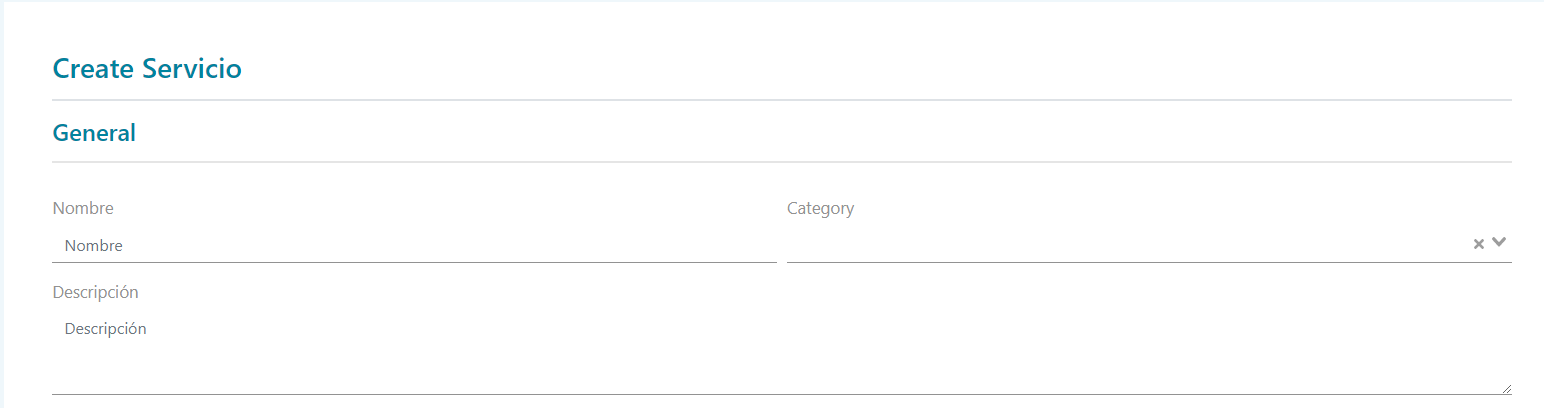The image size is (1544, 408).
Task: Select the Create Servicio page heading
Action: (x=147, y=69)
